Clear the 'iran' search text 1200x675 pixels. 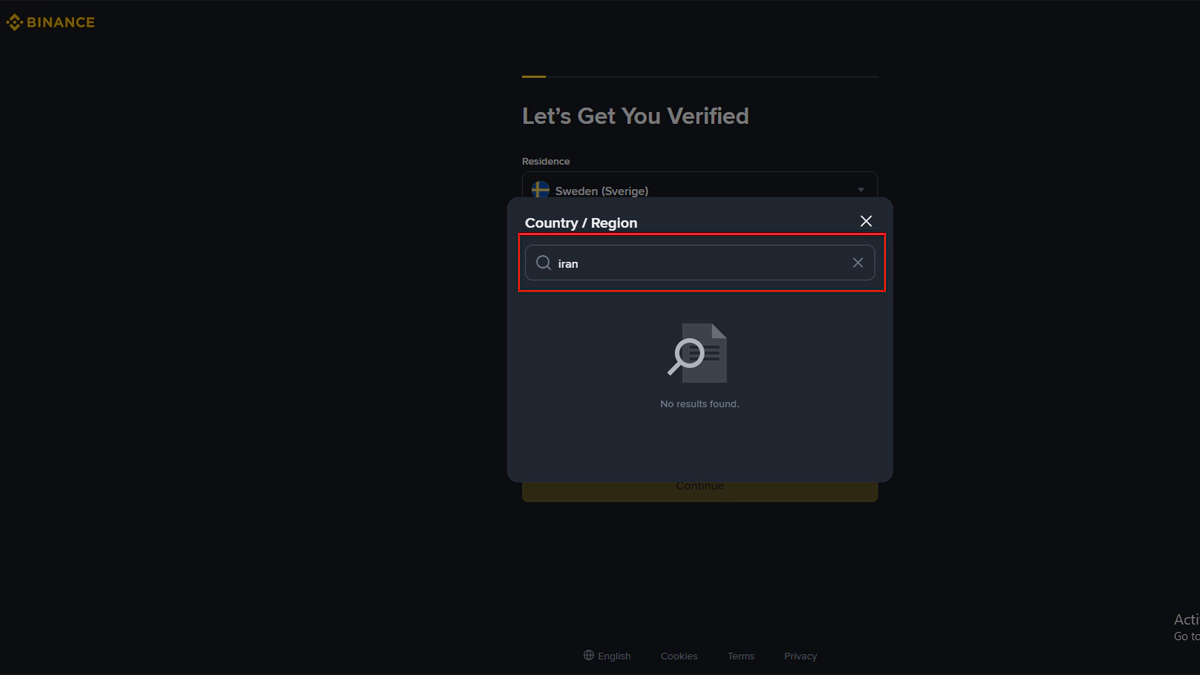pos(857,263)
